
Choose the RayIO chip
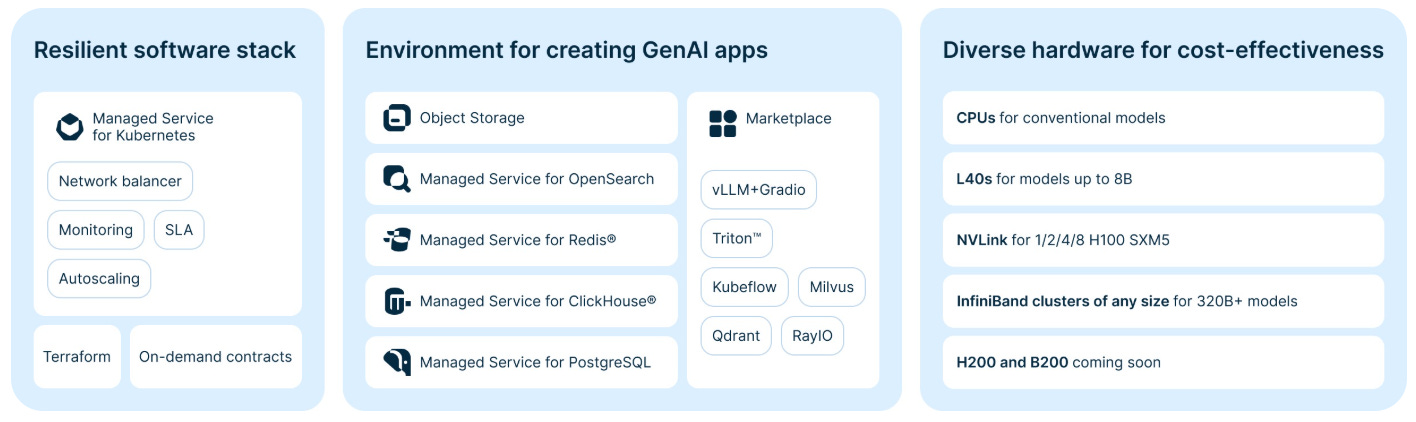tap(813, 335)
